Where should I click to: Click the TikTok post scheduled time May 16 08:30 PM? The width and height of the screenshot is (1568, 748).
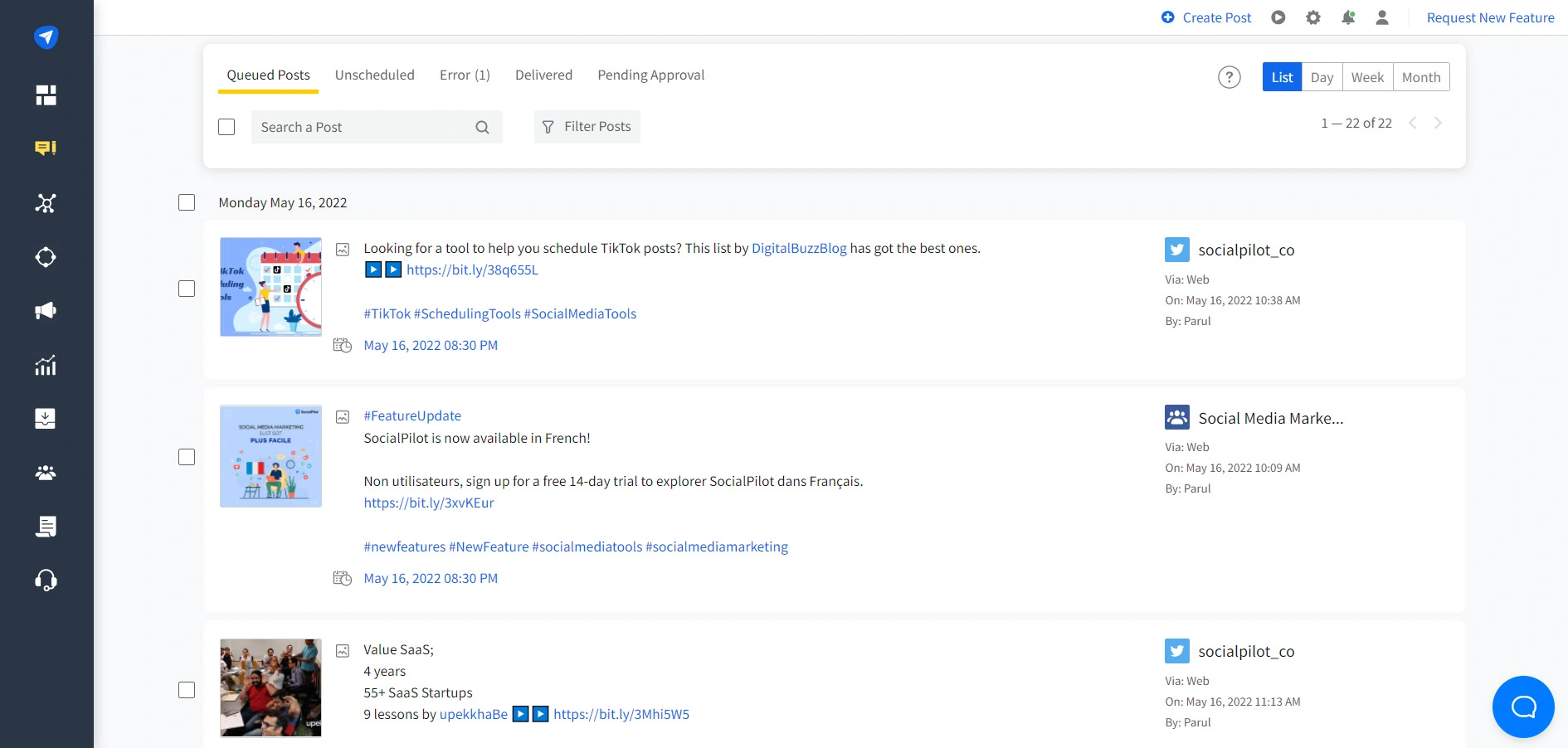point(431,345)
